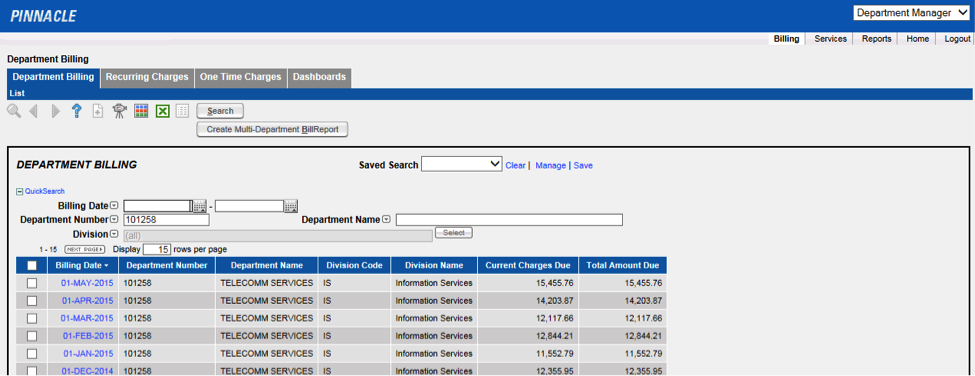Open the Billing Date operator dropdown arrow

114,206
